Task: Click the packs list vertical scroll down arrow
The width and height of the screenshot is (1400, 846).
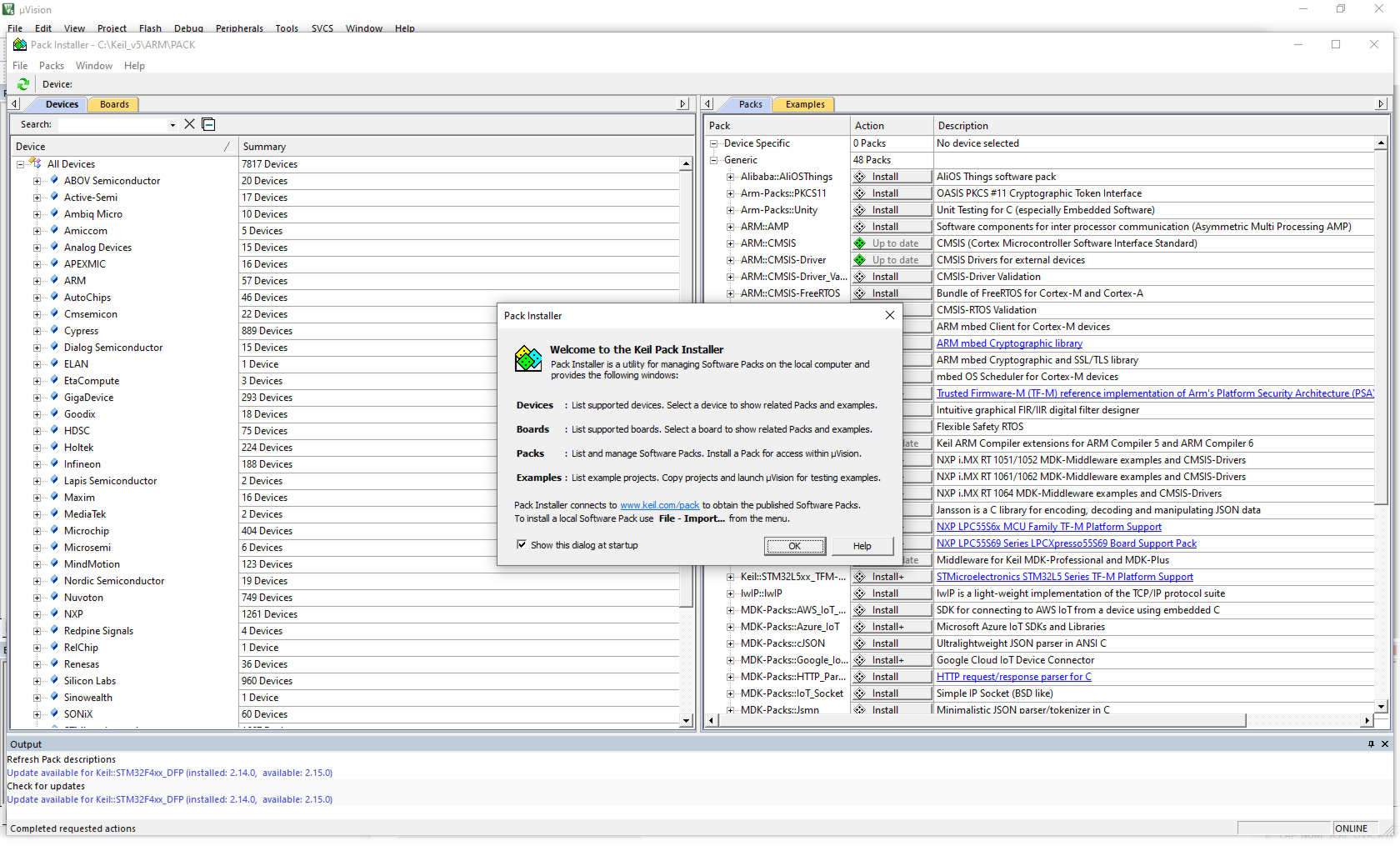Action: pyautogui.click(x=1381, y=707)
